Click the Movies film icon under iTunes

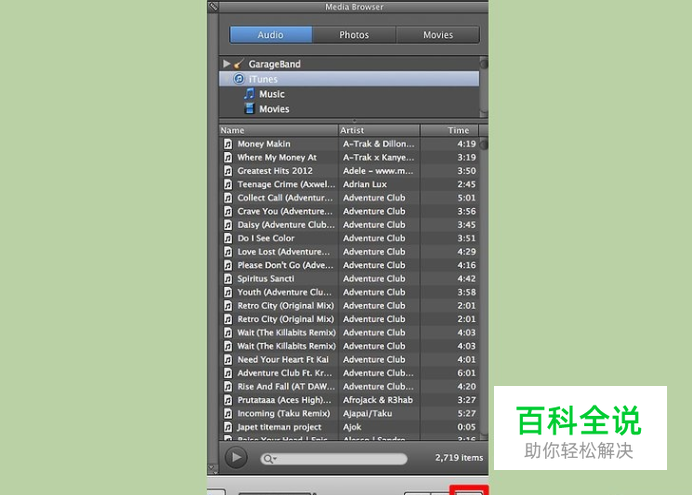coord(250,109)
